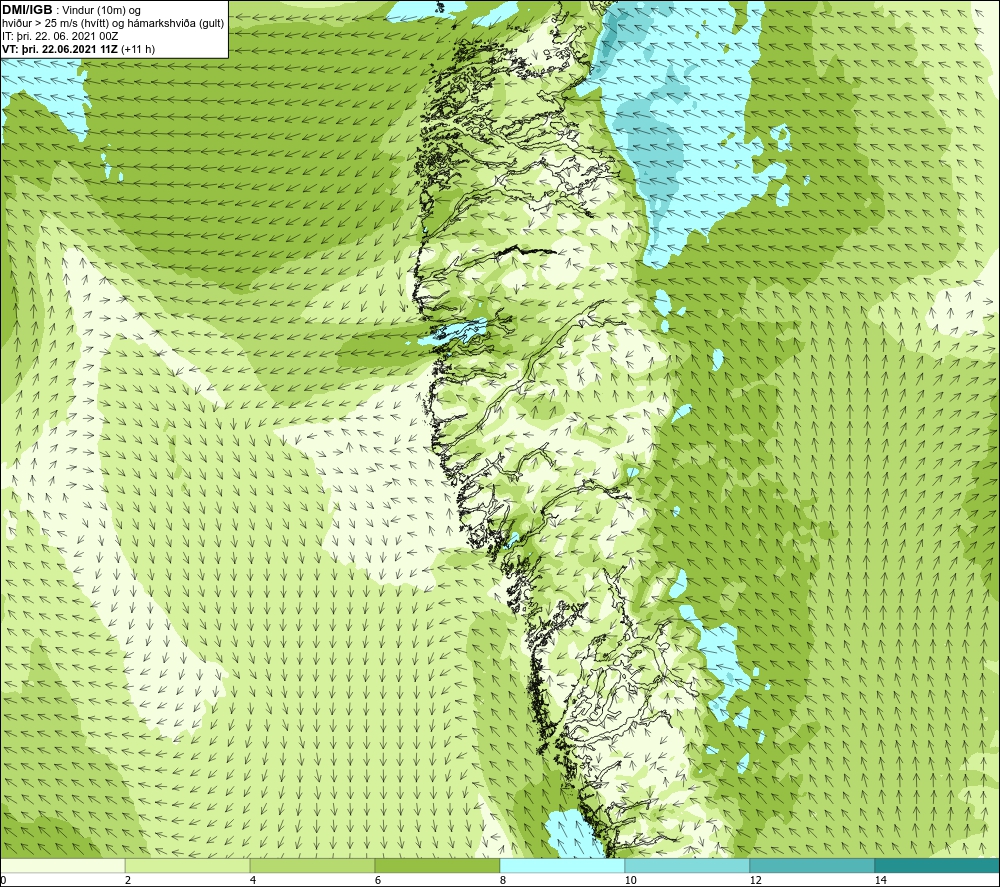Screen dimensions: 1000x887
Task: Click the '12' scale label
Action: point(755,881)
